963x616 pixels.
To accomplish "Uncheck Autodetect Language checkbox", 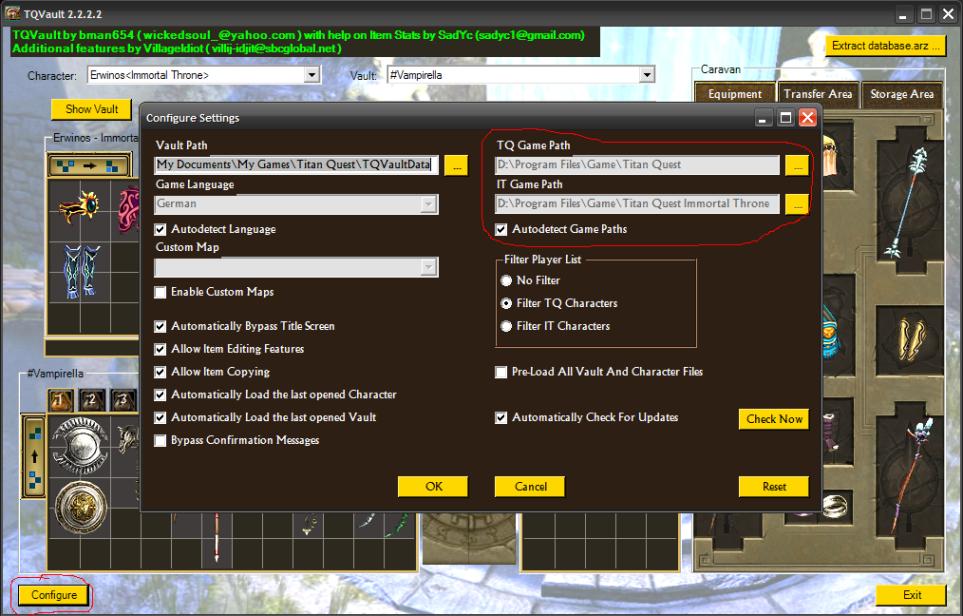I will (161, 230).
